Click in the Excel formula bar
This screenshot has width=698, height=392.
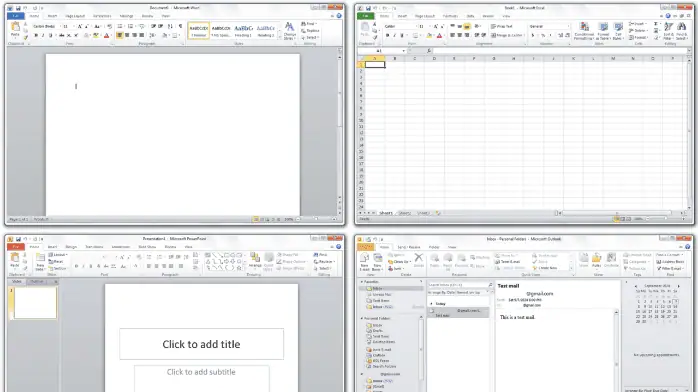pyautogui.click(x=560, y=51)
